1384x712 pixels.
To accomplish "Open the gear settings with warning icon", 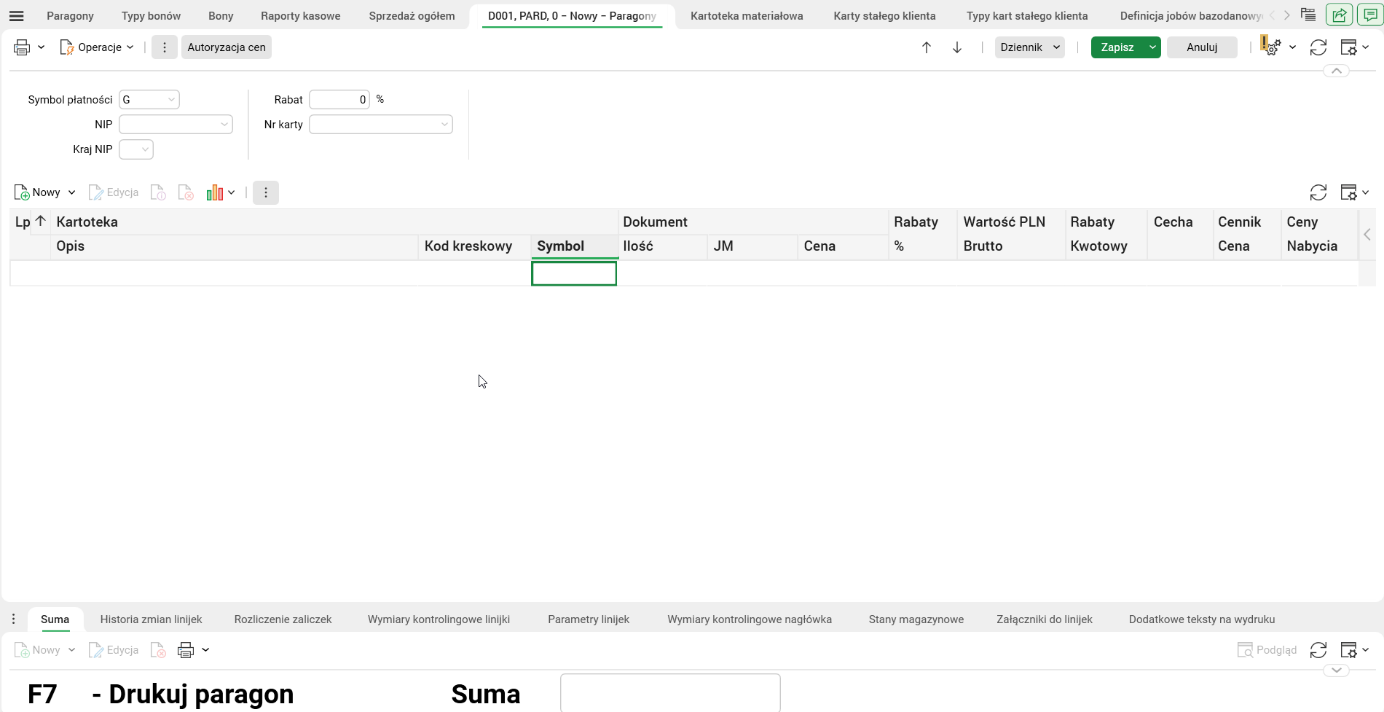I will [x=1271, y=47].
